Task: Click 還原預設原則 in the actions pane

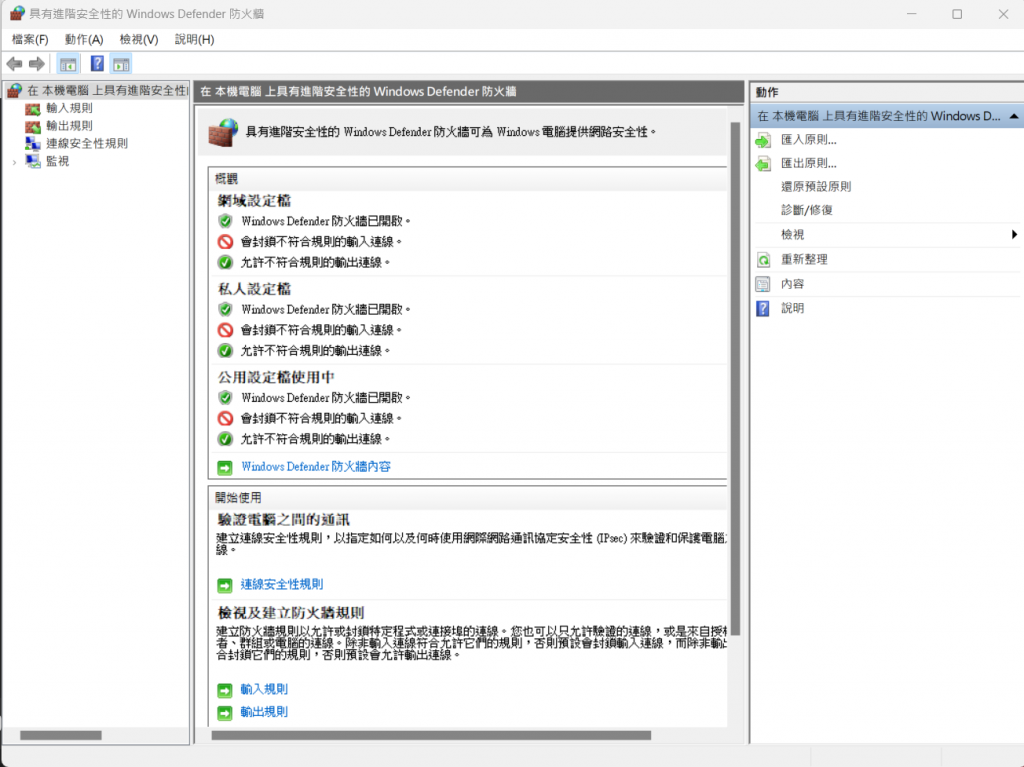Action: 816,187
